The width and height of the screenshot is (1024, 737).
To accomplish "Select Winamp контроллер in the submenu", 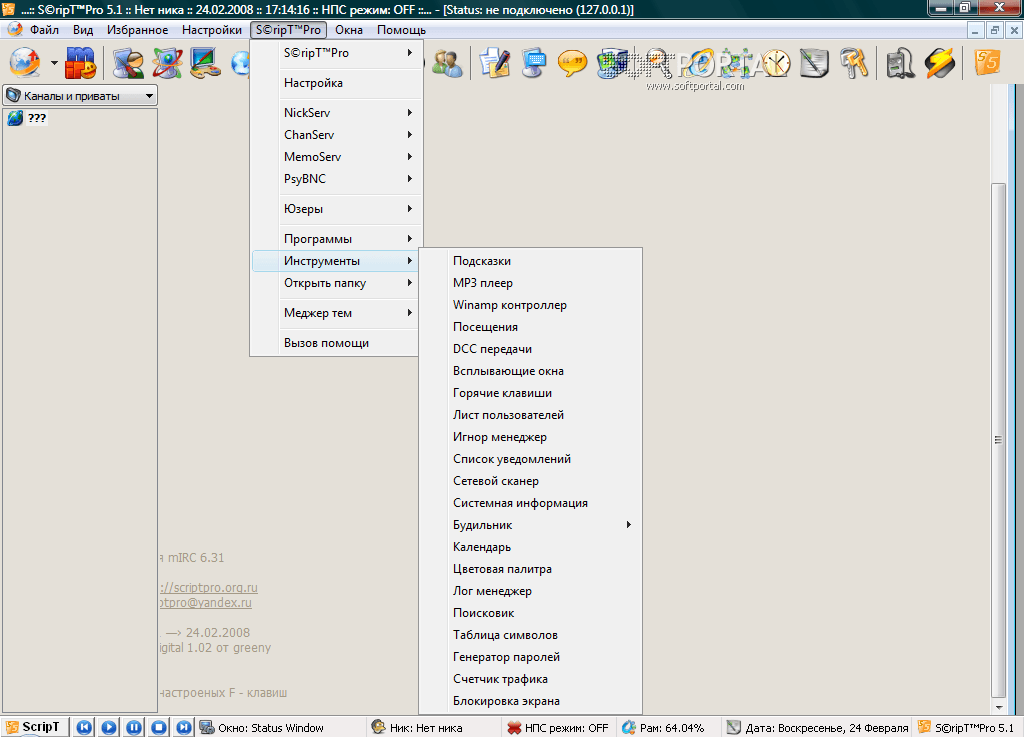I will (530, 305).
